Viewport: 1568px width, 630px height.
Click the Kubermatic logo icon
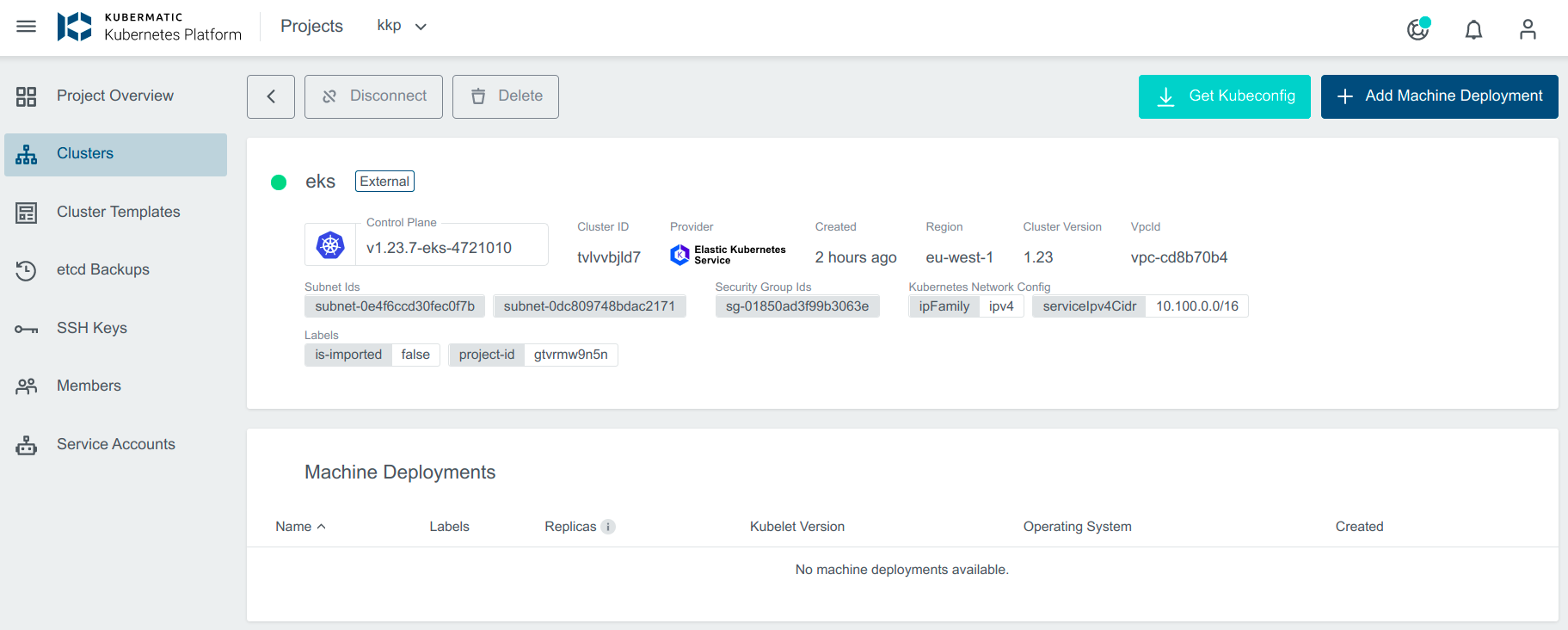tap(74, 27)
